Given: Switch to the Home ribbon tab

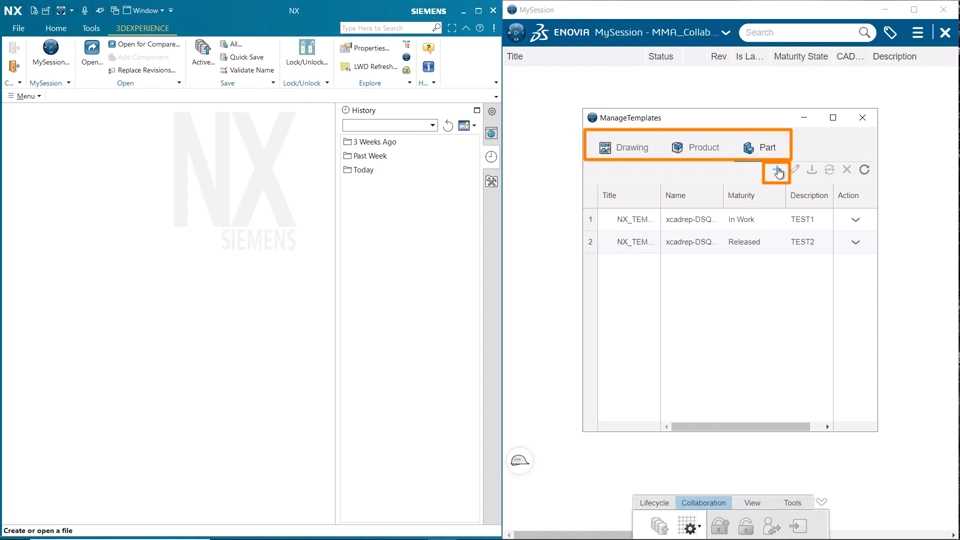Looking at the screenshot, I should point(56,28).
